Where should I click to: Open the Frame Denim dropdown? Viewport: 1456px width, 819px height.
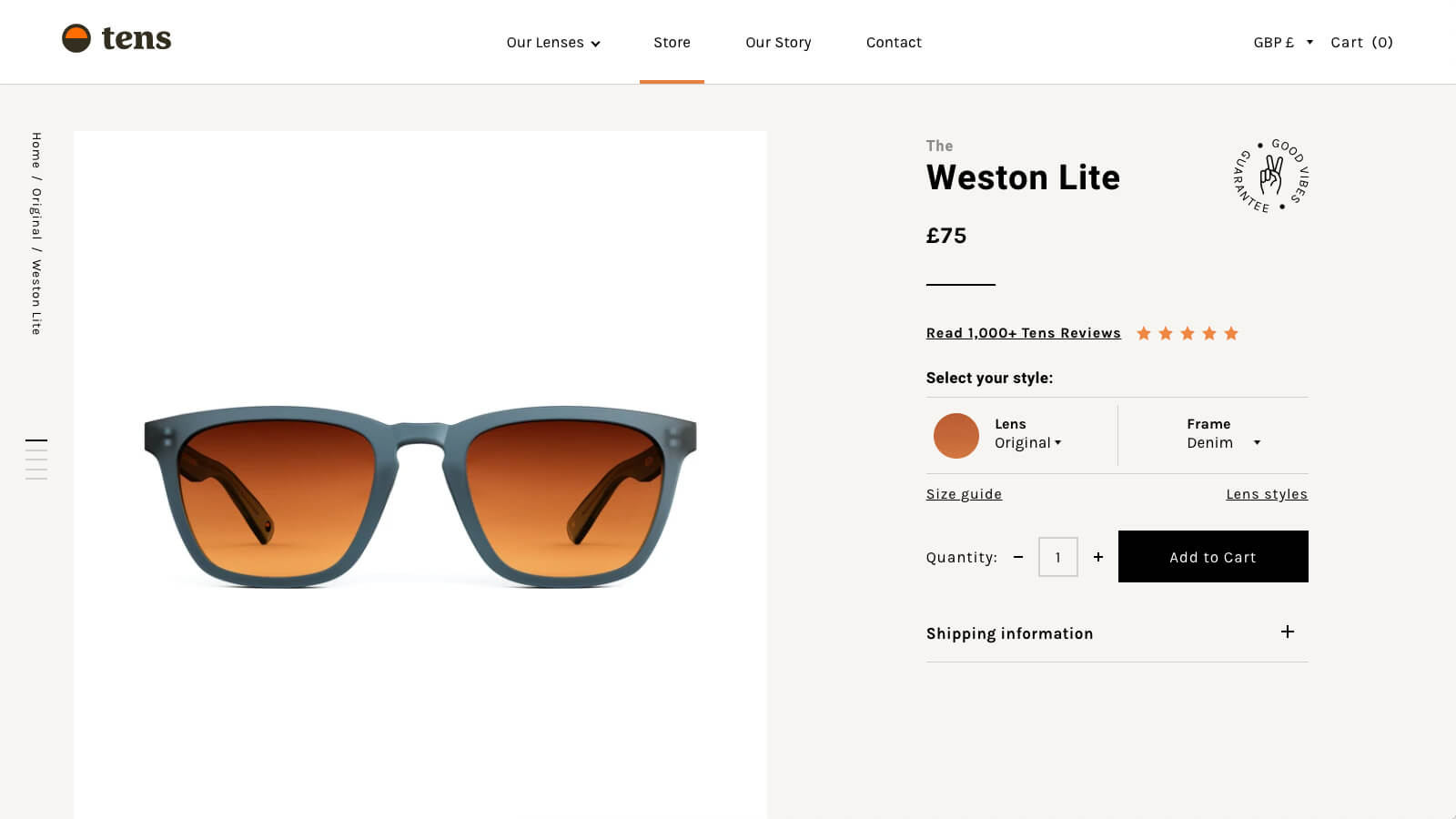(1223, 442)
